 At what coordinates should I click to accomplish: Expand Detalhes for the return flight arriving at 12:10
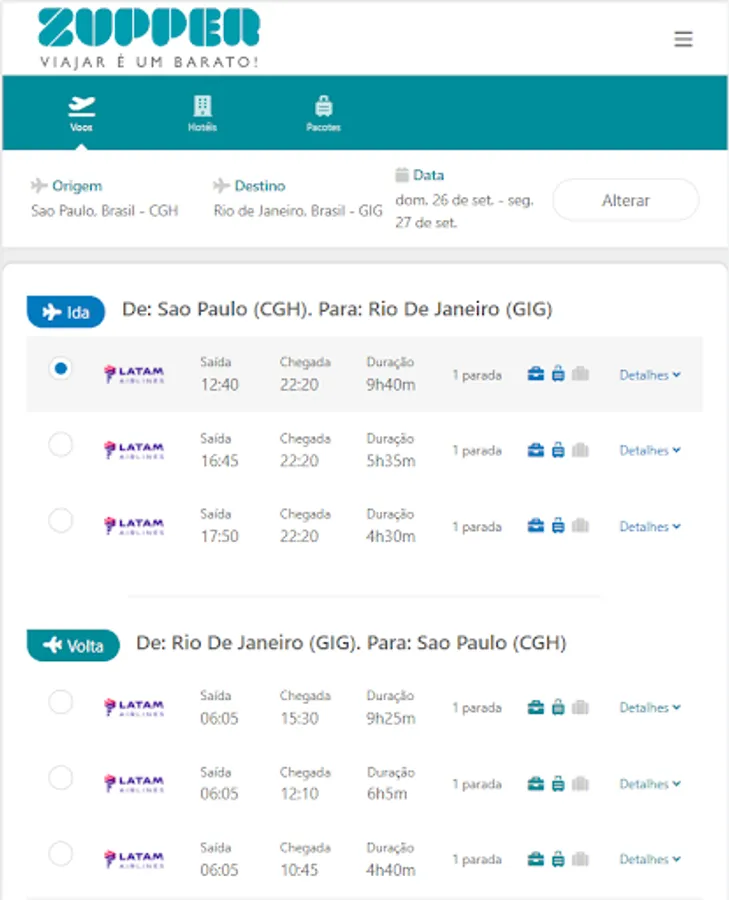649,785
